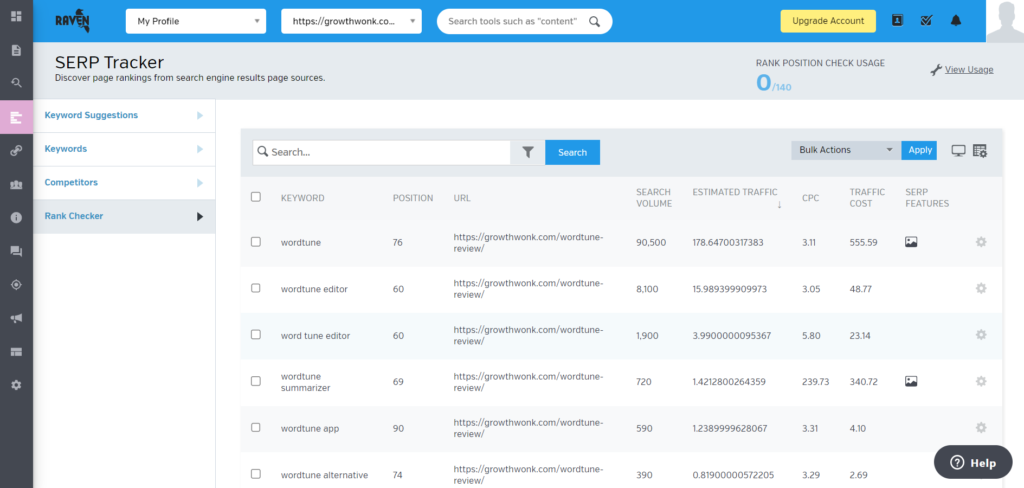Viewport: 1024px width, 488px height.
Task: Sort by Position column header
Action: click(x=413, y=198)
